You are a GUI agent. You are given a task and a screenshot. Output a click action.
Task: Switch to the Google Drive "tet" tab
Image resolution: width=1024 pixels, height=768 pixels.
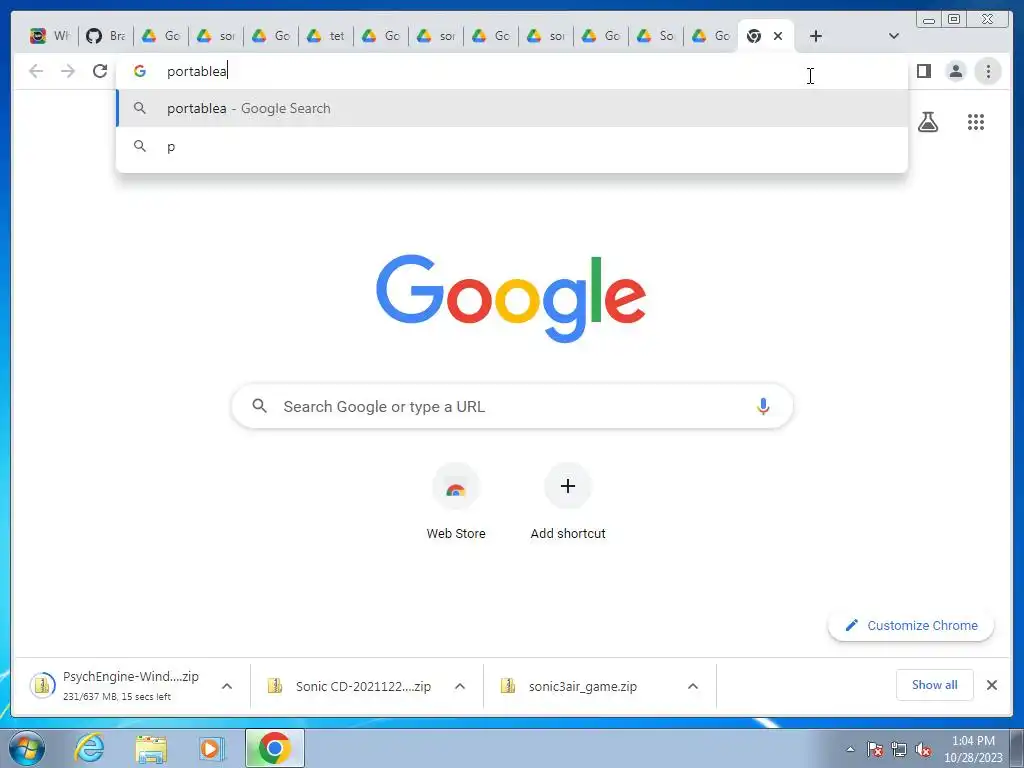tap(326, 36)
